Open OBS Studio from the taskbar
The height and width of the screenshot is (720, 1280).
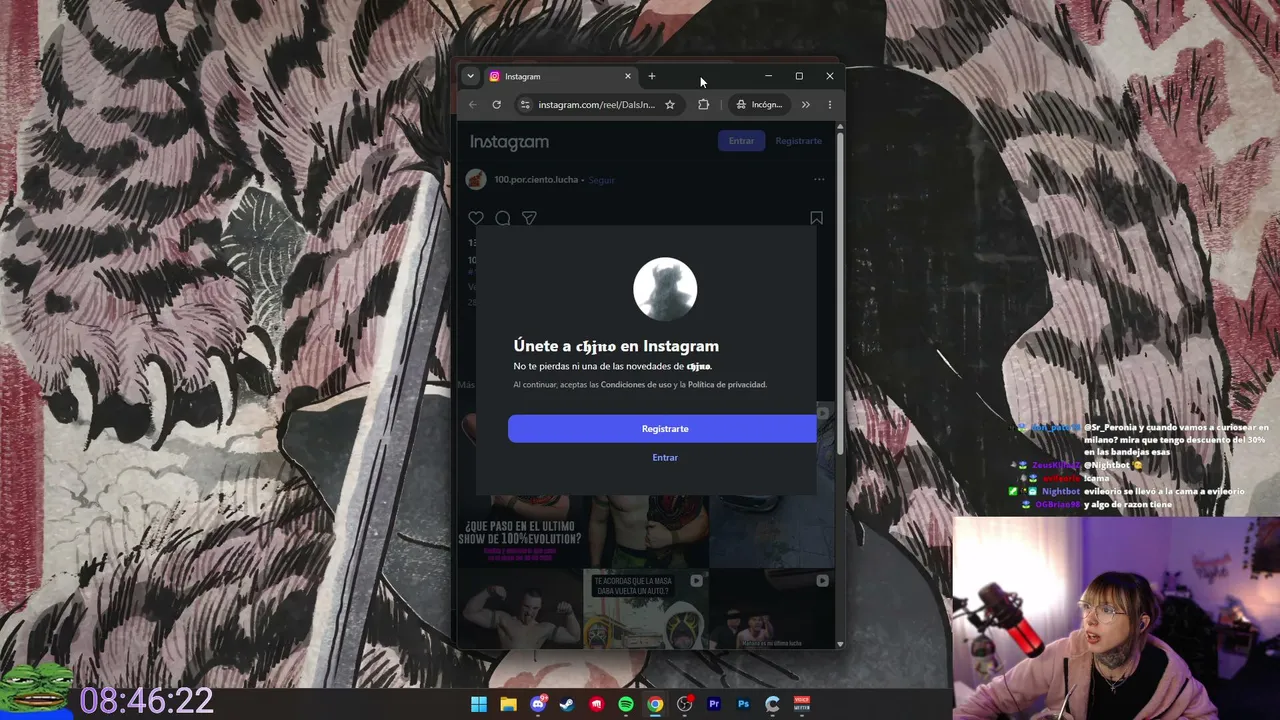click(685, 704)
